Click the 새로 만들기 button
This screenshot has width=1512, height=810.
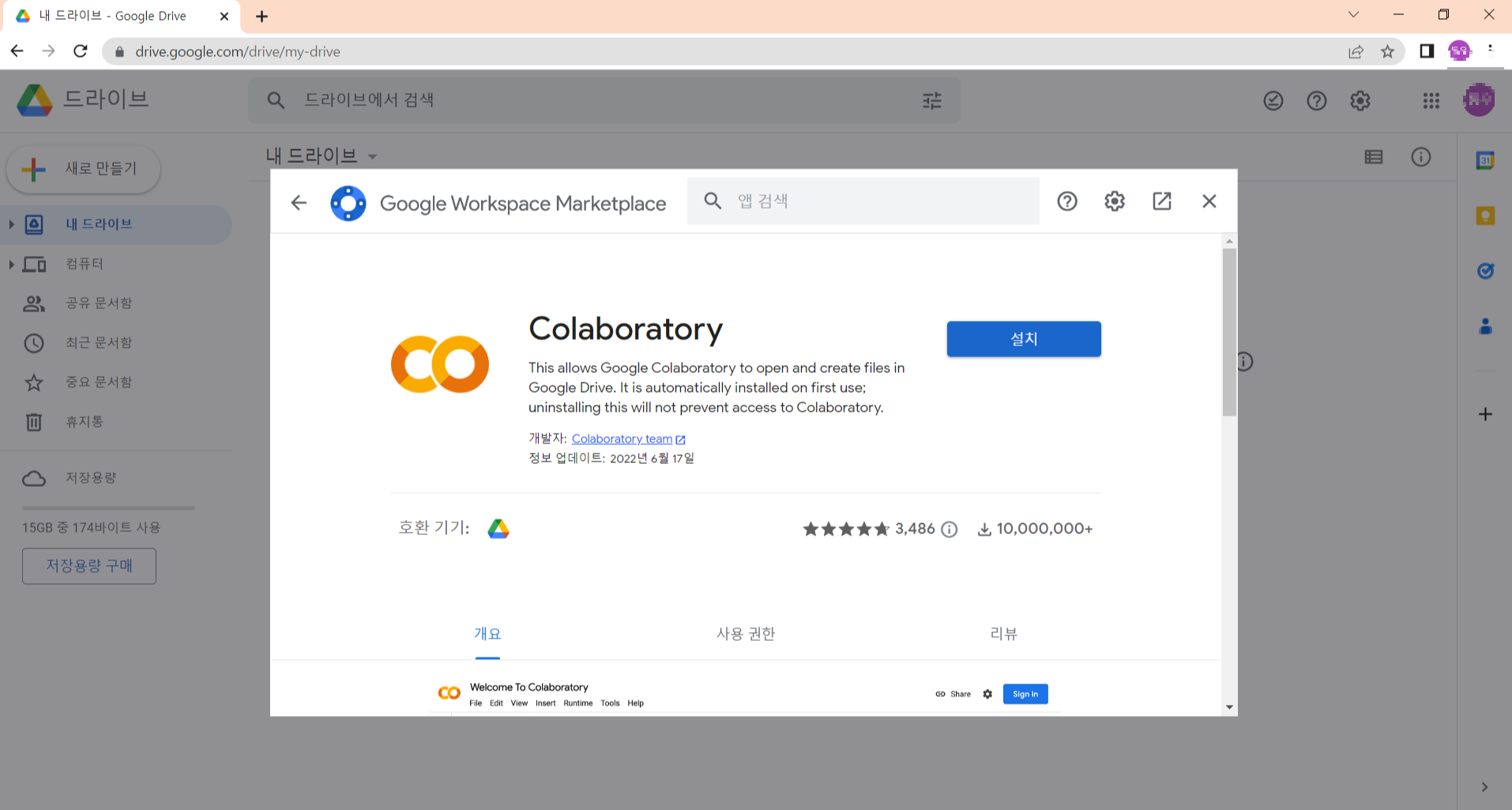[84, 169]
